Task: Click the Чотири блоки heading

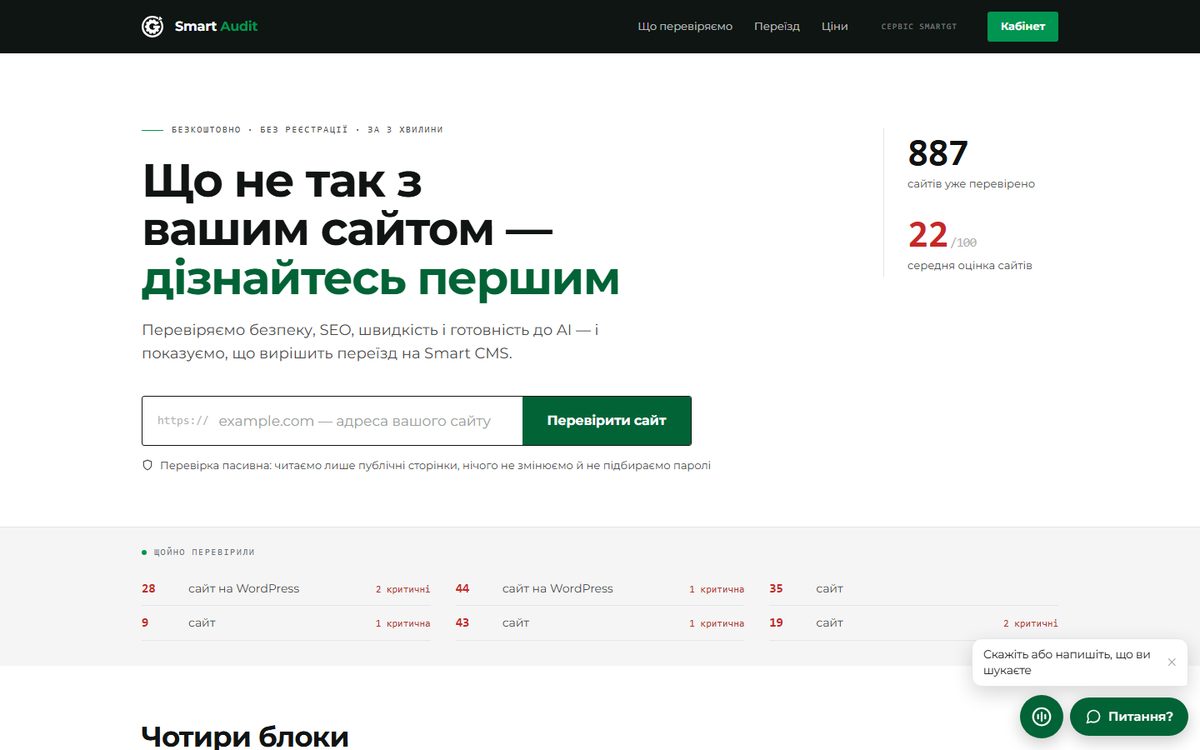Action: (245, 737)
